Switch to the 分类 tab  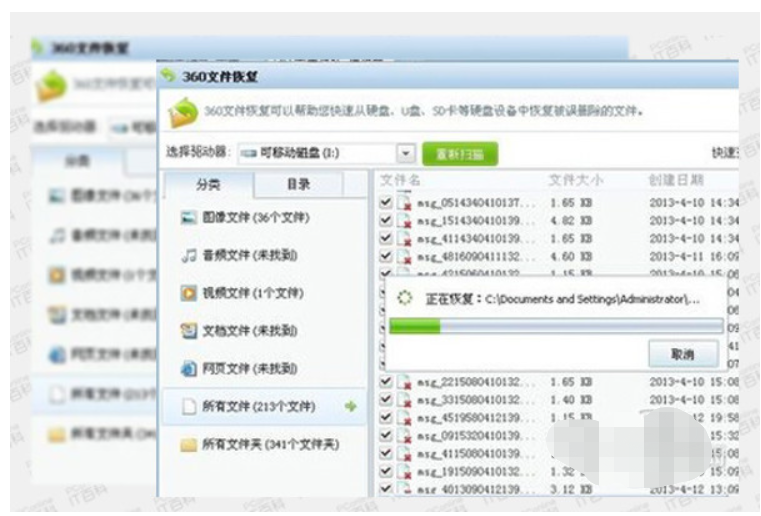click(x=208, y=184)
